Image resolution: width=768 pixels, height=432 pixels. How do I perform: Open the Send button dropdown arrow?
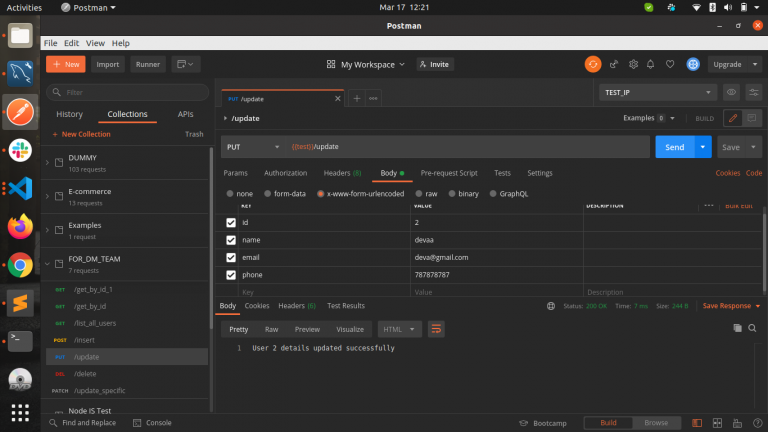tap(703, 147)
